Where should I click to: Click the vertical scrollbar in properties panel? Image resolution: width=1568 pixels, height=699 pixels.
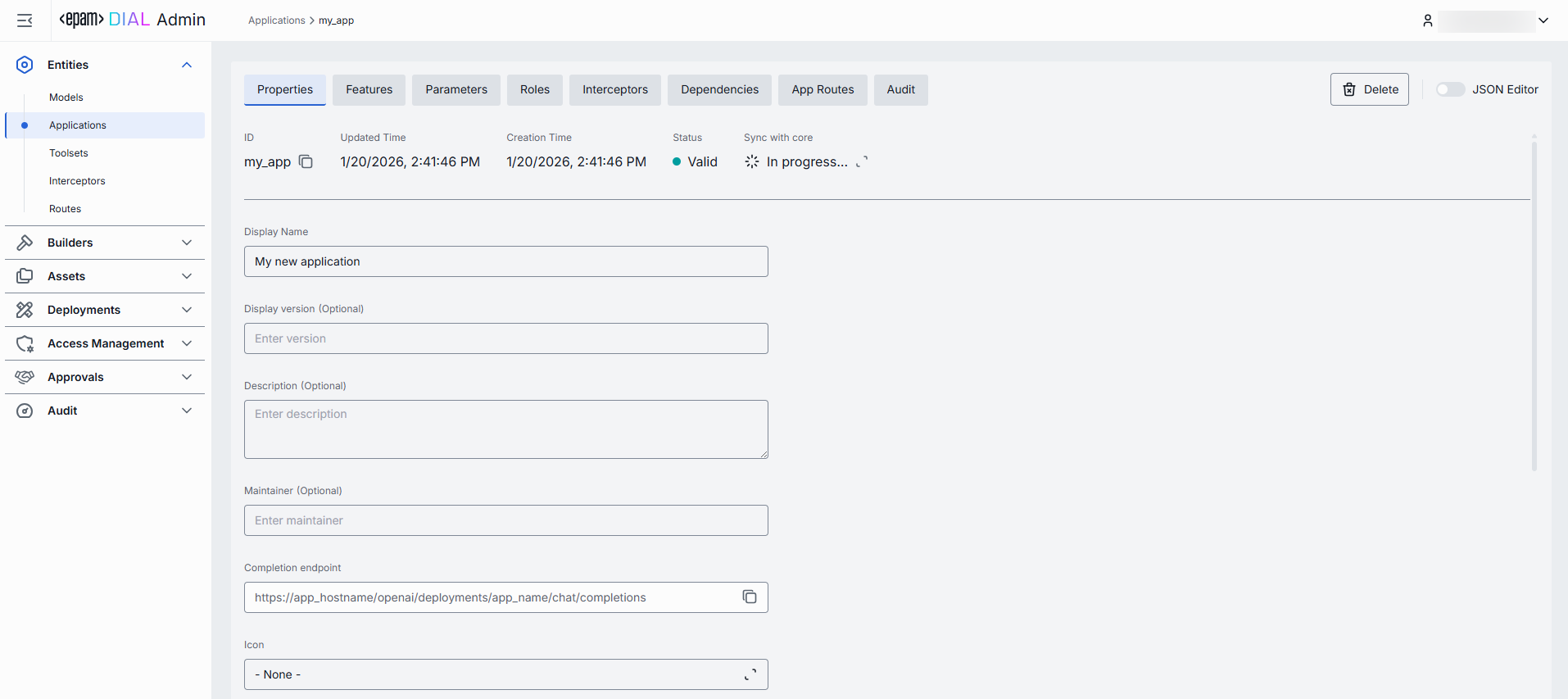point(1534,303)
